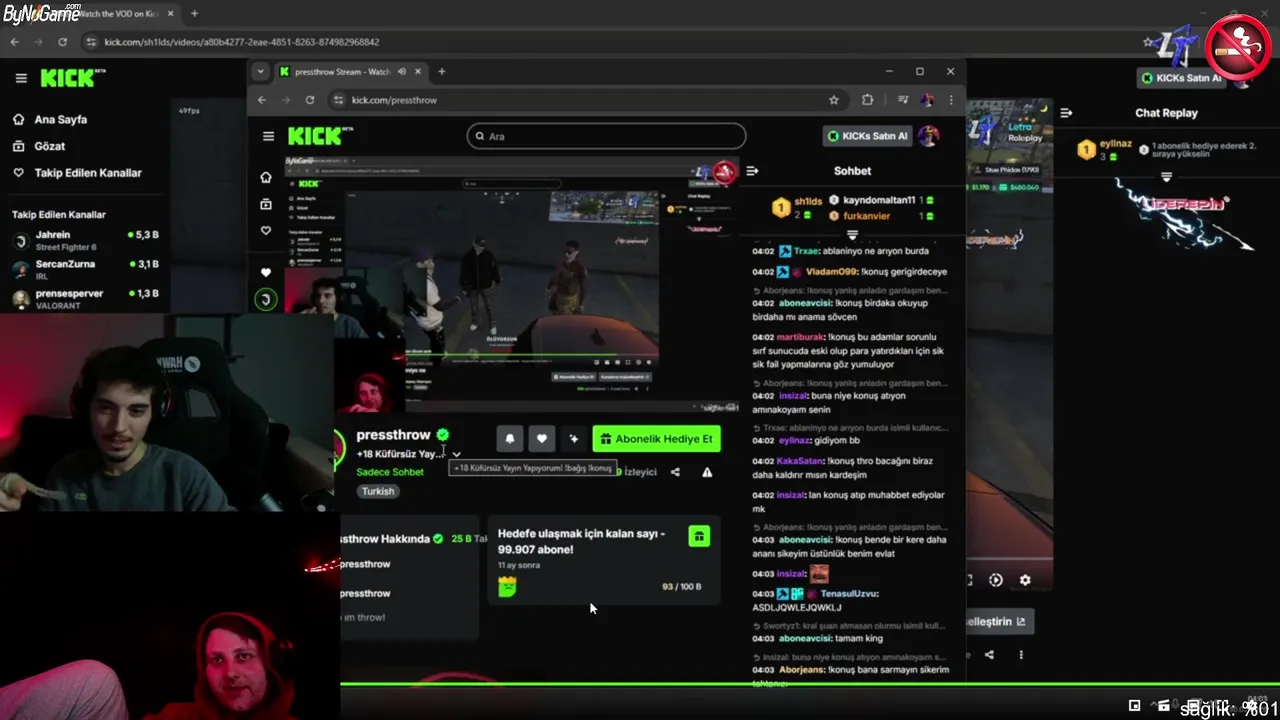Open Kick user avatar in front window

[929, 136]
